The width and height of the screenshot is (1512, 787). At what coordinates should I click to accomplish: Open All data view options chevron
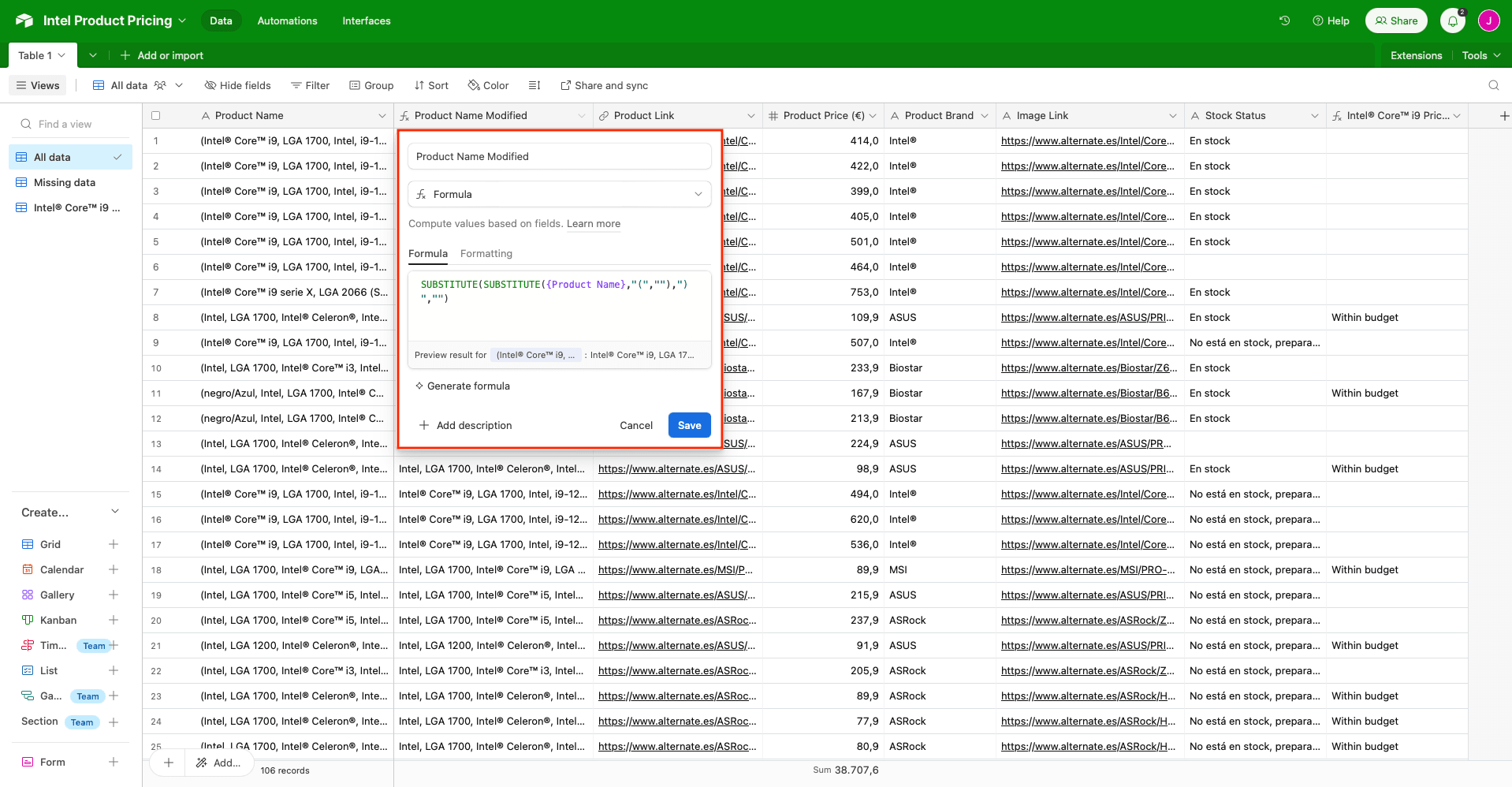(179, 85)
